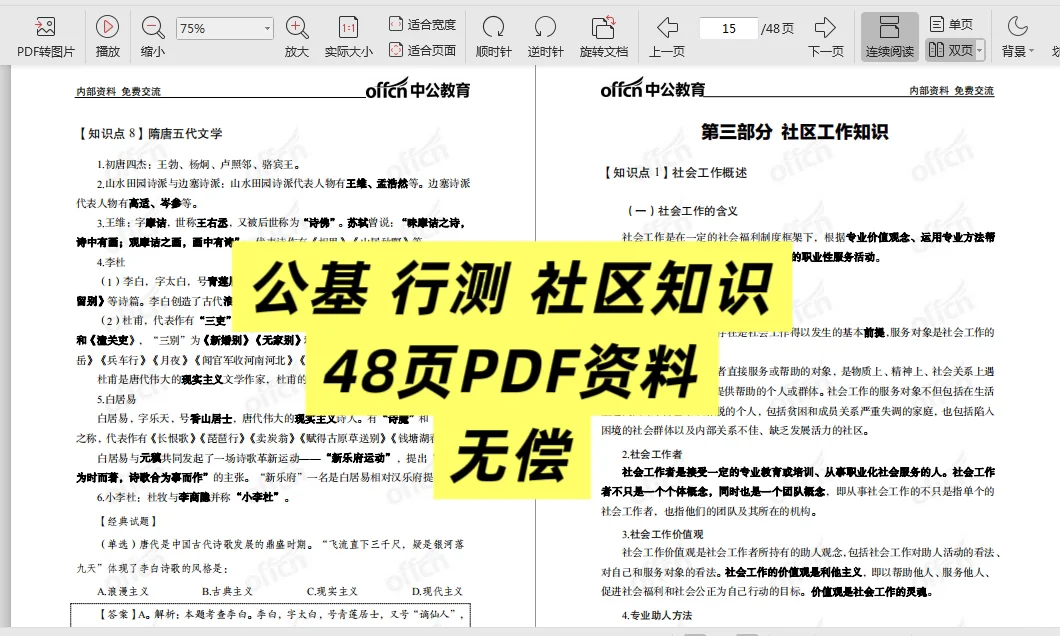Rotate page 逆时针
The image size is (1060, 636).
pos(545,36)
